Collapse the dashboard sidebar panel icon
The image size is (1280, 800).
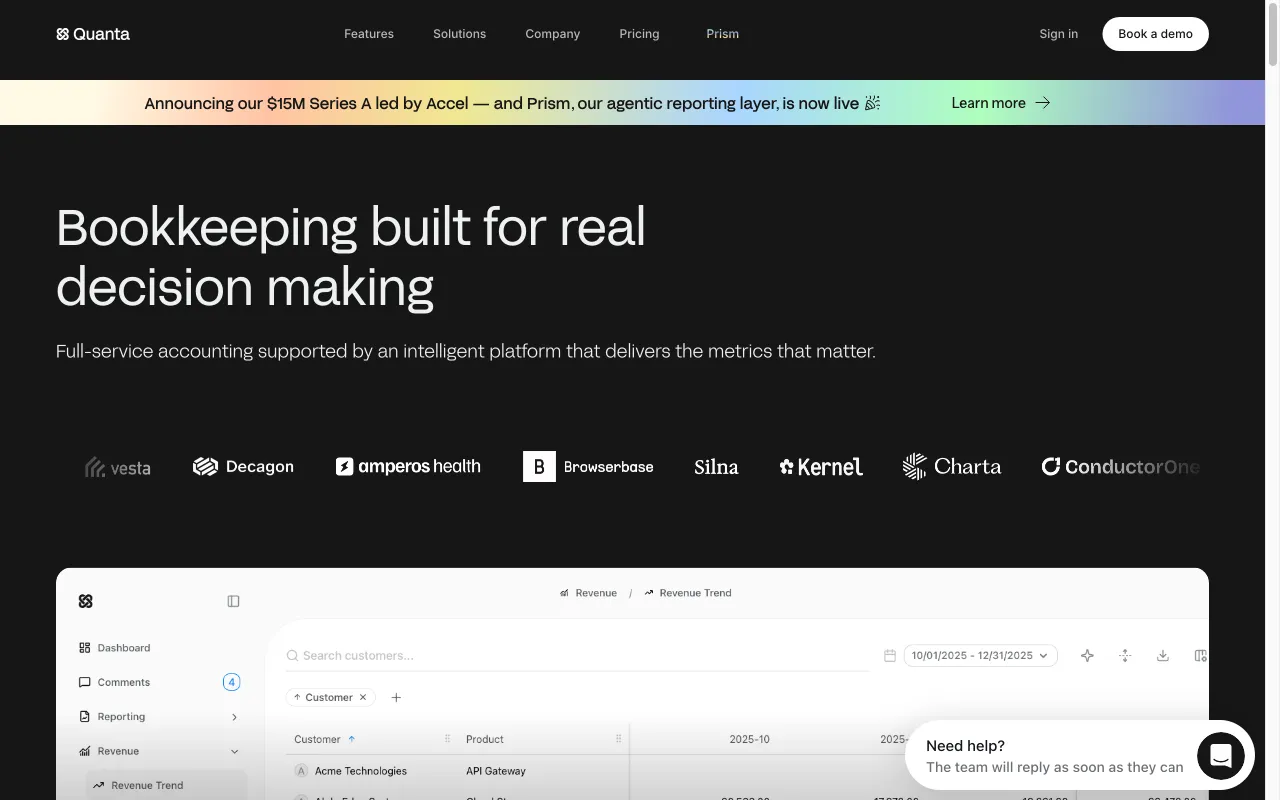click(x=233, y=601)
